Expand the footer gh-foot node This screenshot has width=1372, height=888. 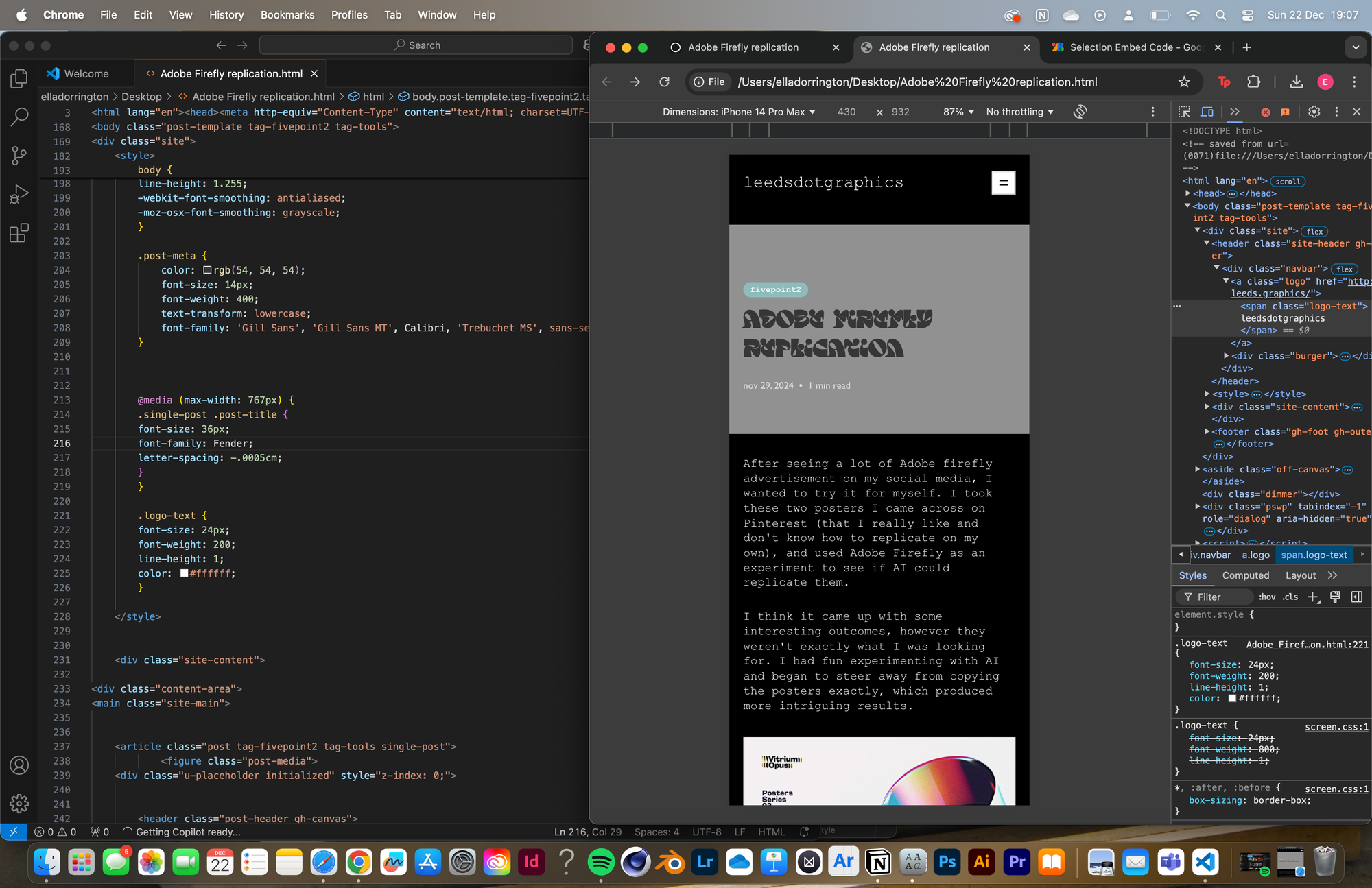coord(1207,431)
